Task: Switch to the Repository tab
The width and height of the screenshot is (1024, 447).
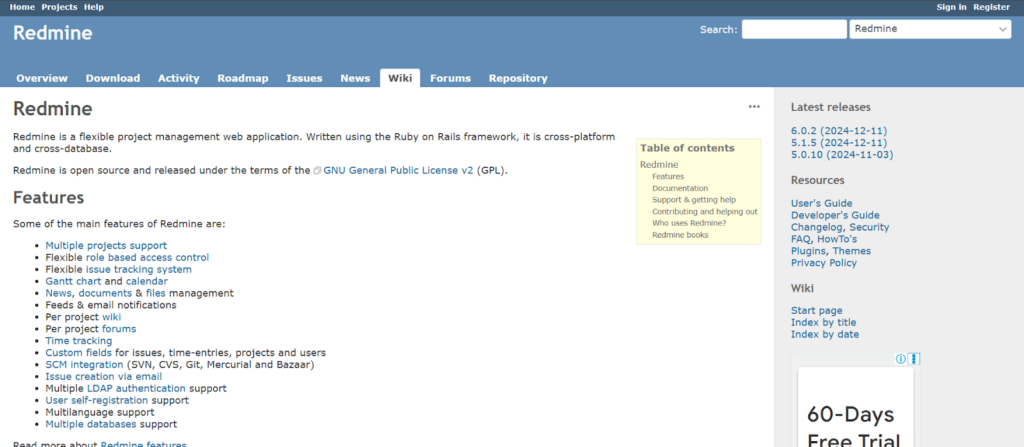Action: pos(518,78)
